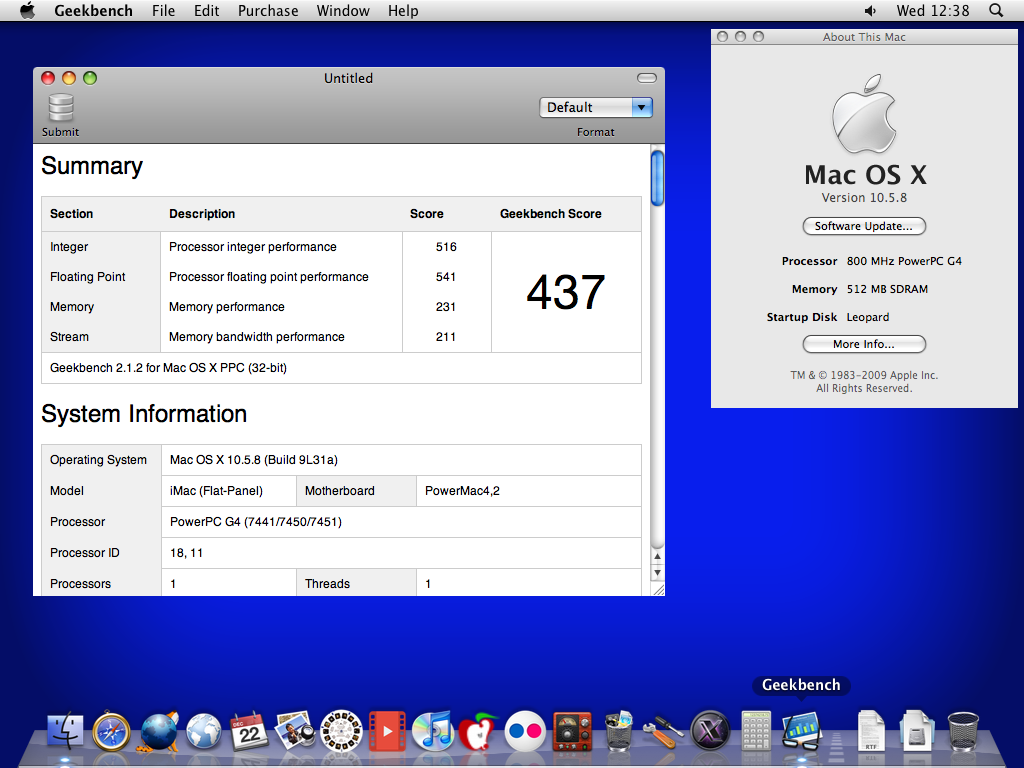Click the vertical scrollbar thumb in Geekbench window
Screen dimensions: 1024x768
click(658, 178)
